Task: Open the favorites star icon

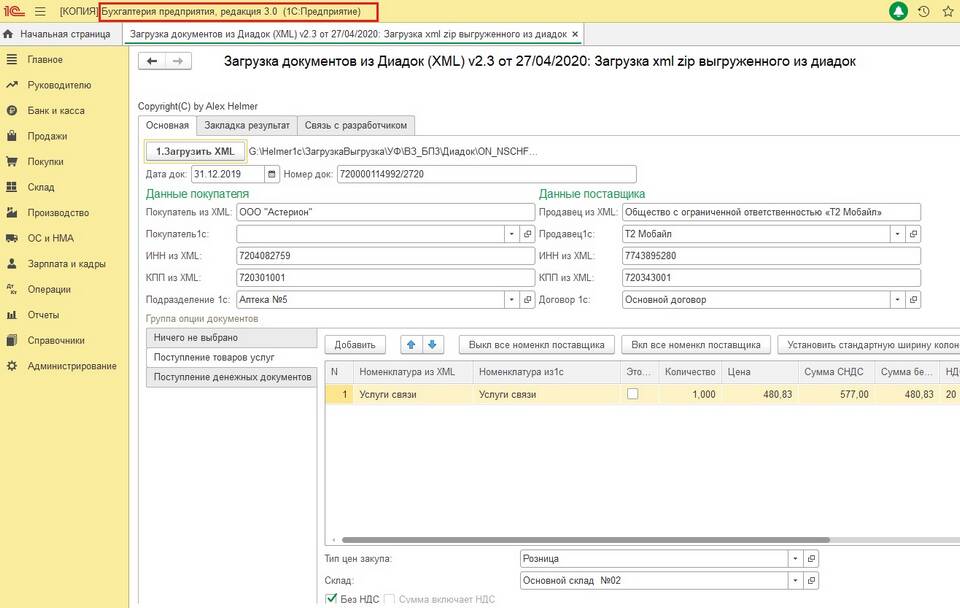Action: tap(948, 11)
